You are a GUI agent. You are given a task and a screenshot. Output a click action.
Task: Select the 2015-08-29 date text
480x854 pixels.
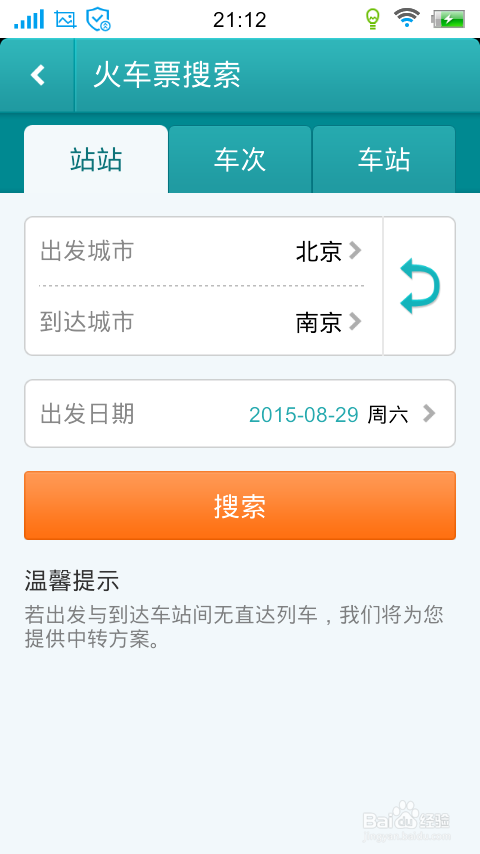coord(303,414)
